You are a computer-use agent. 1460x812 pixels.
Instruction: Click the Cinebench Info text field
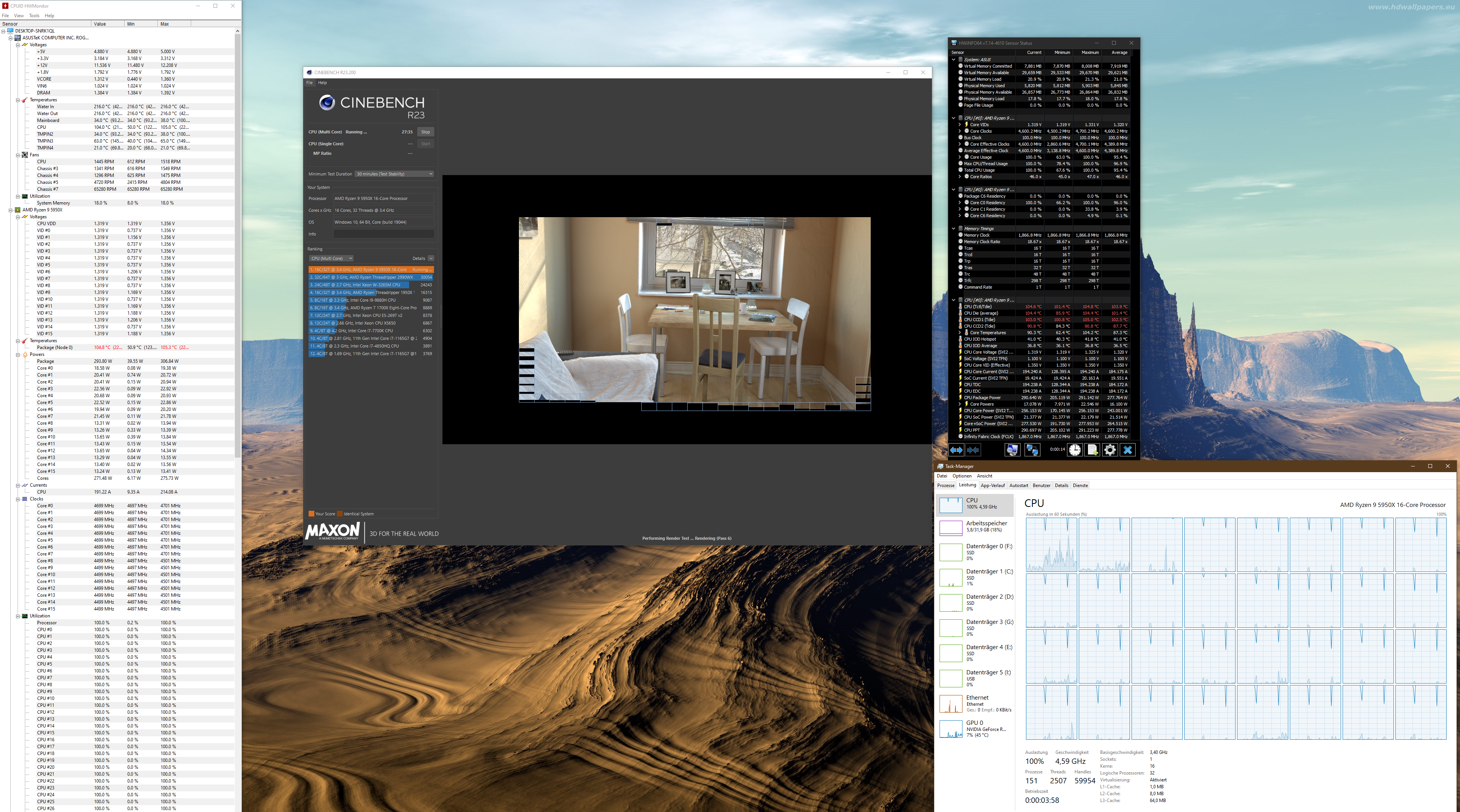click(x=383, y=234)
